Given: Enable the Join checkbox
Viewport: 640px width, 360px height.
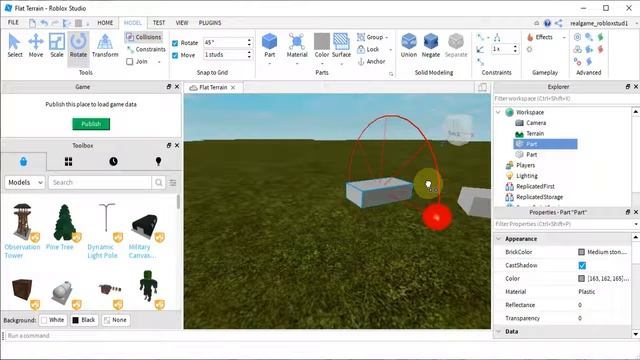Looking at the screenshot, I should [x=130, y=62].
